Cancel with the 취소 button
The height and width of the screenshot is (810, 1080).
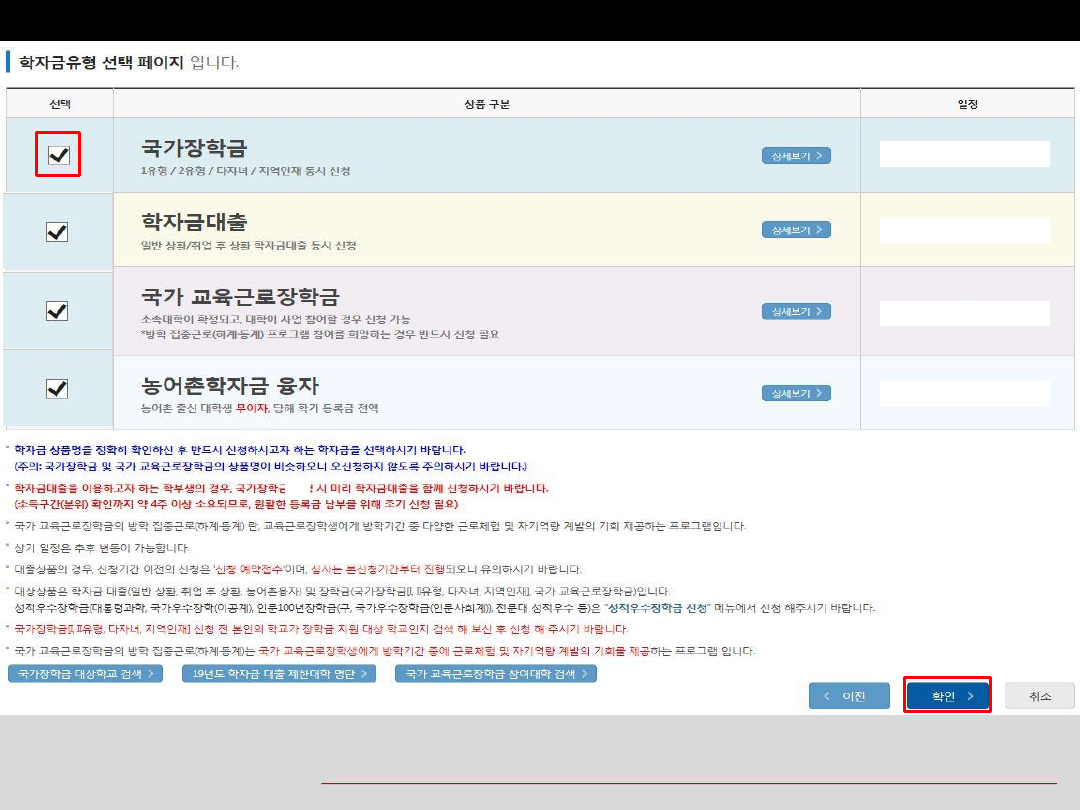(x=1039, y=696)
